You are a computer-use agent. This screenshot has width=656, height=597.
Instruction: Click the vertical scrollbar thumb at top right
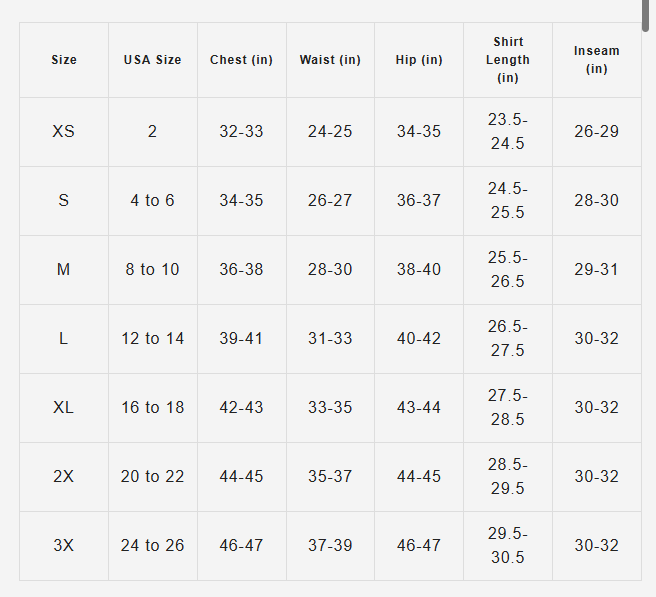pos(645,15)
